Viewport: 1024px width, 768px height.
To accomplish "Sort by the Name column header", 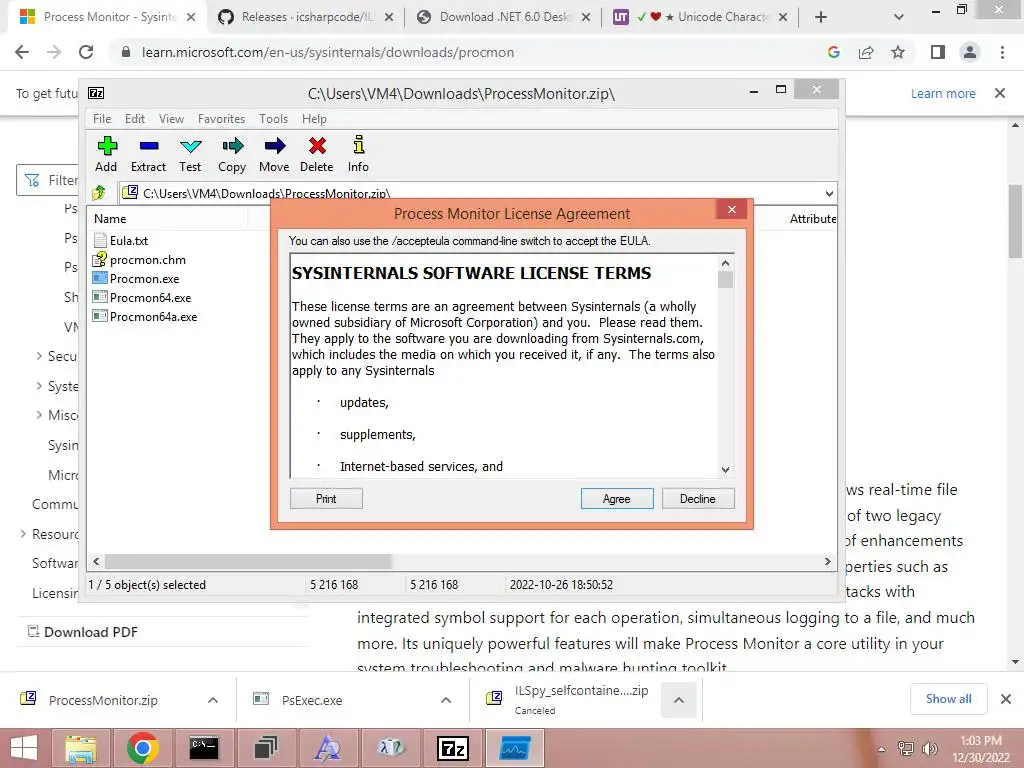I will coord(110,219).
